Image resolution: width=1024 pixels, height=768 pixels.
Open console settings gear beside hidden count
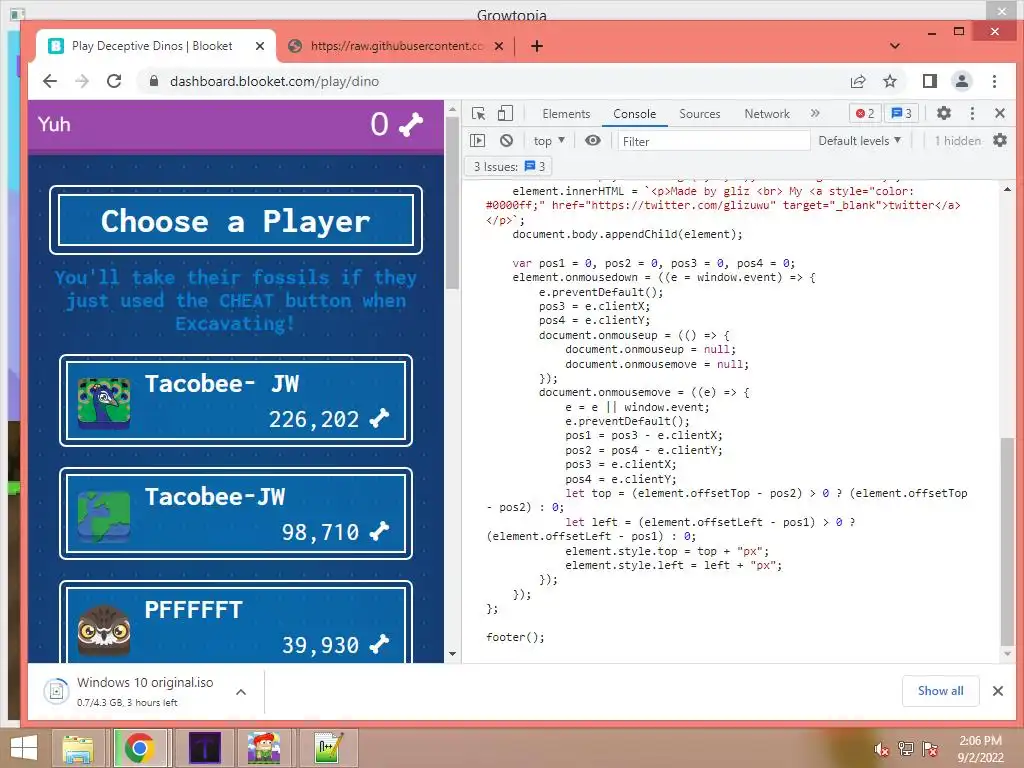point(1000,140)
